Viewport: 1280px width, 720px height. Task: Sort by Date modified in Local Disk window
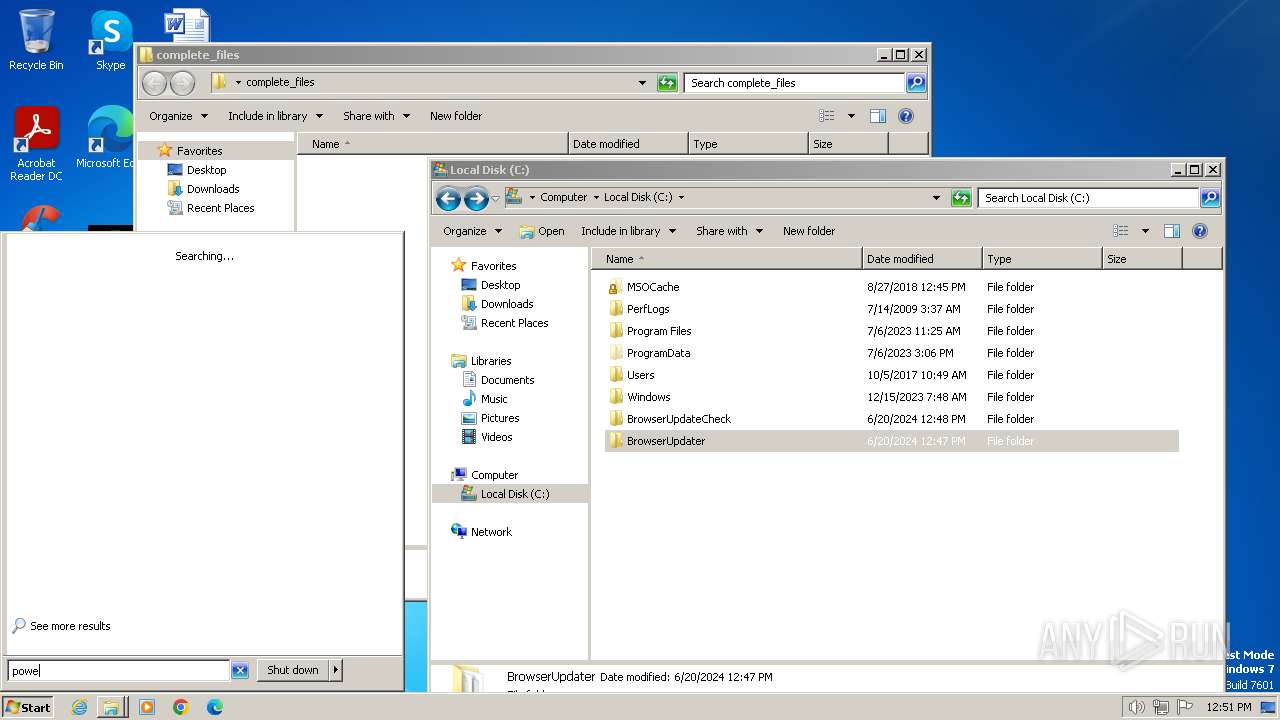click(x=922, y=259)
